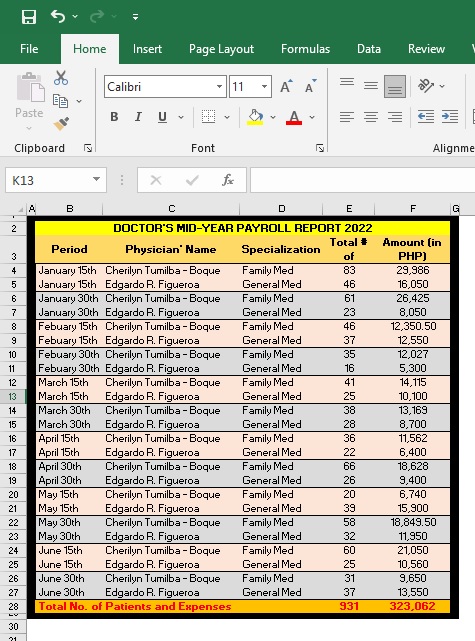Open the Formulas tab
Image resolution: width=475 pixels, height=641 pixels.
coord(305,49)
